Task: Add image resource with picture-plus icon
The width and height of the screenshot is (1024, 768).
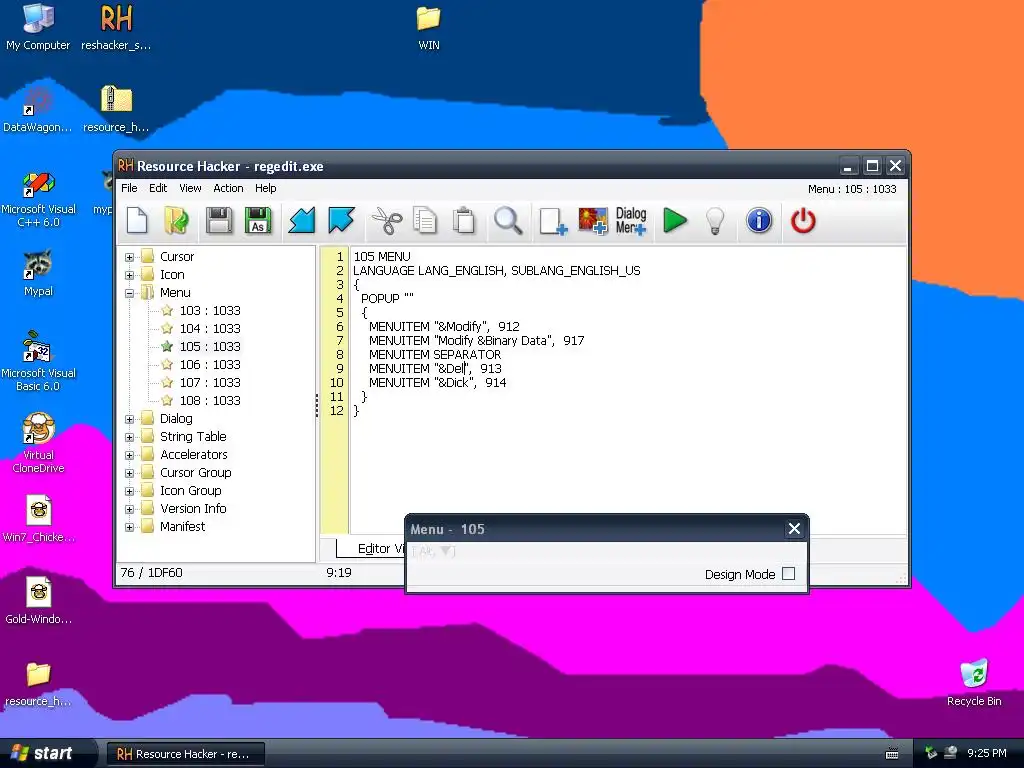Action: [593, 221]
